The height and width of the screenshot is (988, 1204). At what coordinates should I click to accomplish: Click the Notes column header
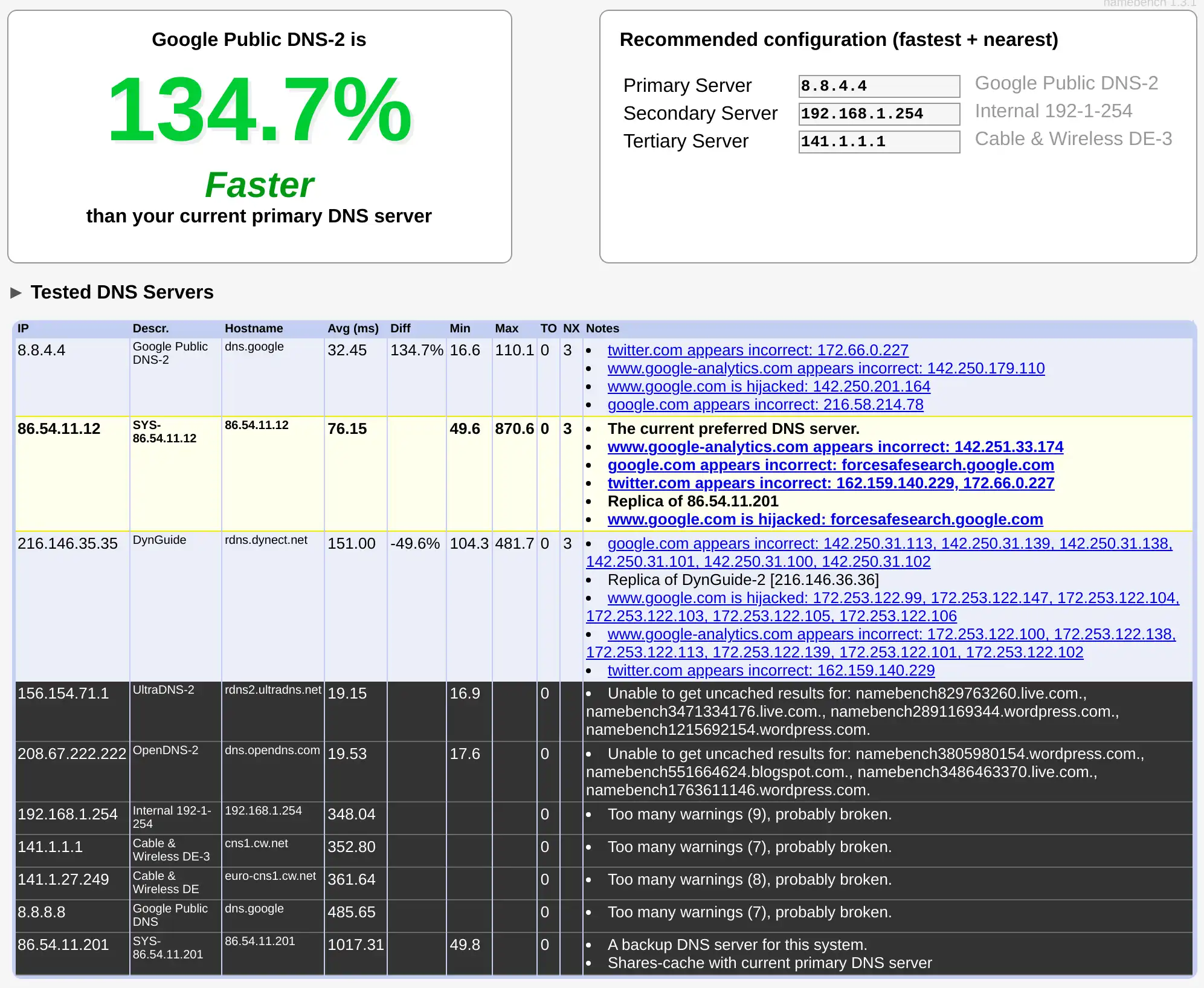pos(602,329)
